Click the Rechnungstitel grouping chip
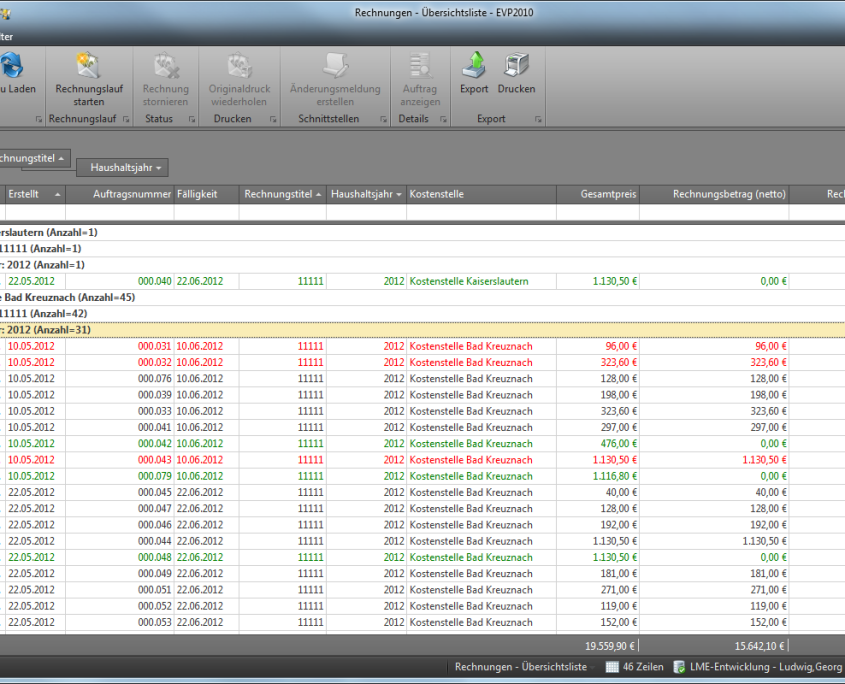Viewport: 845px width, 684px height. (x=34, y=158)
